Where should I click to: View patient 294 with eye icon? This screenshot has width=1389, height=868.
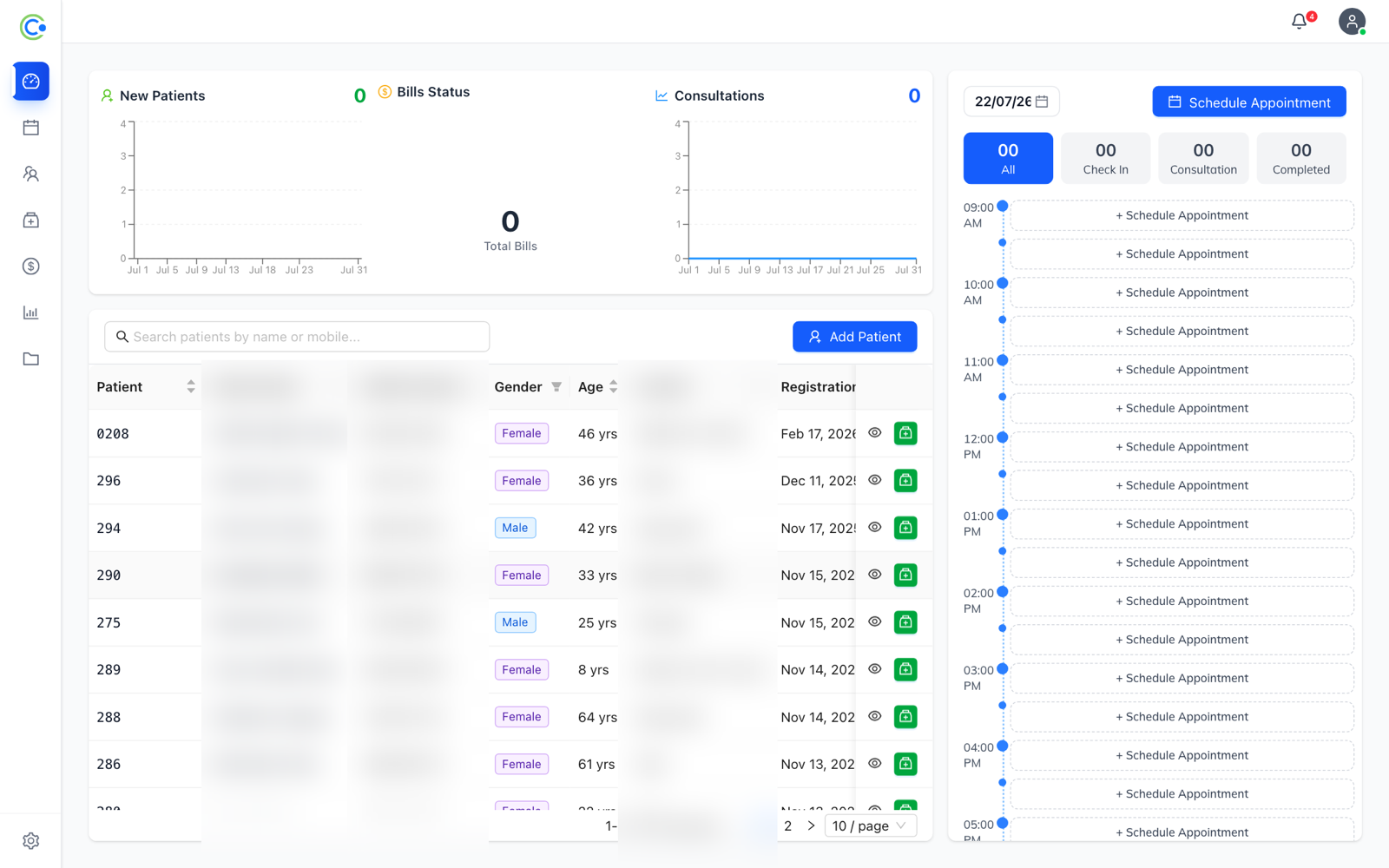point(875,527)
